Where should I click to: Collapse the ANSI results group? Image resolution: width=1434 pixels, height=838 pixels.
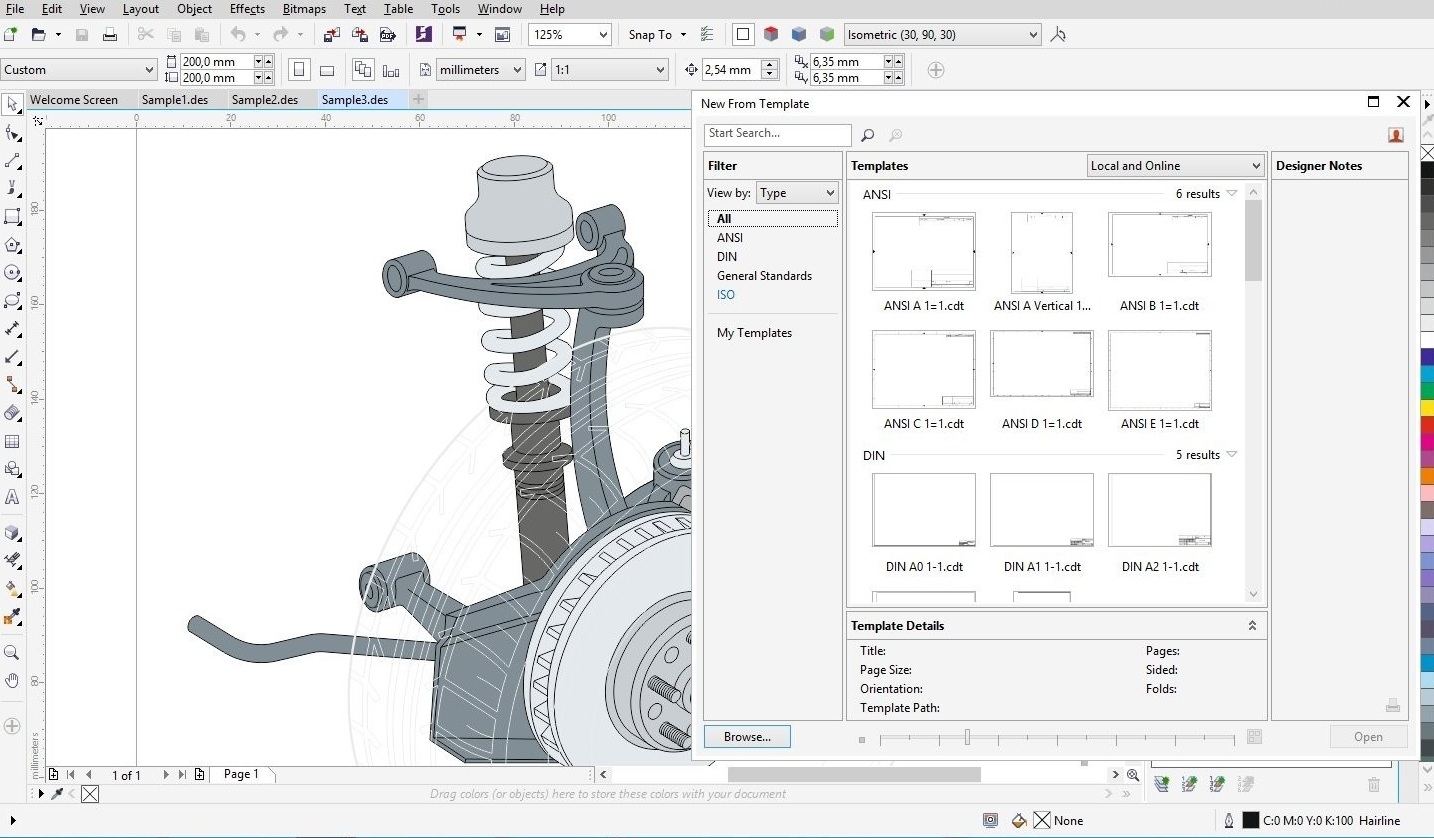coord(1231,194)
